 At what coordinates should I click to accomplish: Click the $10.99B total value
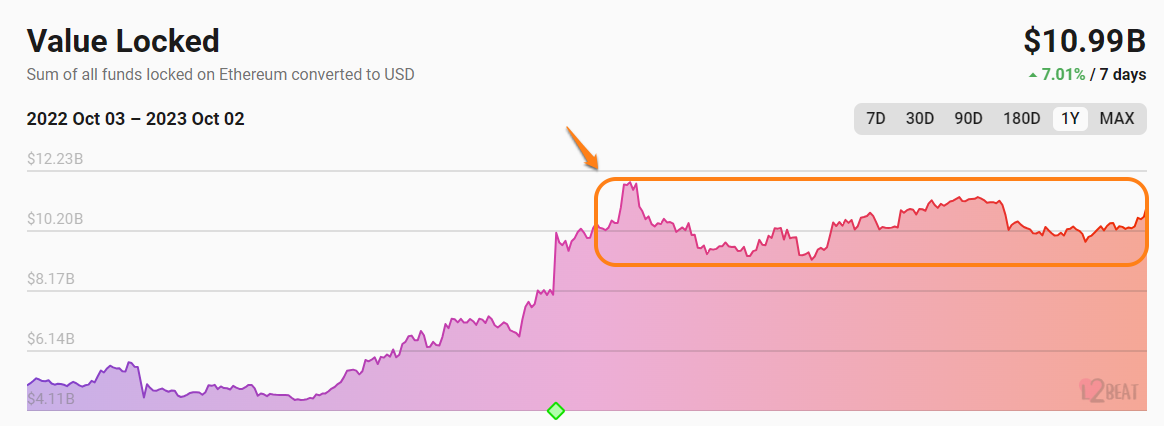(x=1084, y=40)
